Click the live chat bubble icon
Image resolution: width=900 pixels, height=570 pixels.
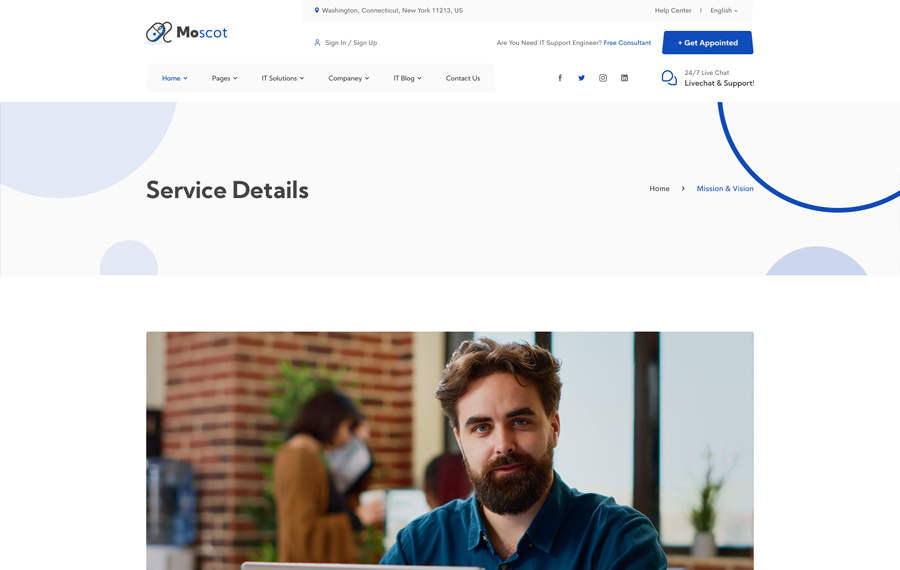coord(669,78)
